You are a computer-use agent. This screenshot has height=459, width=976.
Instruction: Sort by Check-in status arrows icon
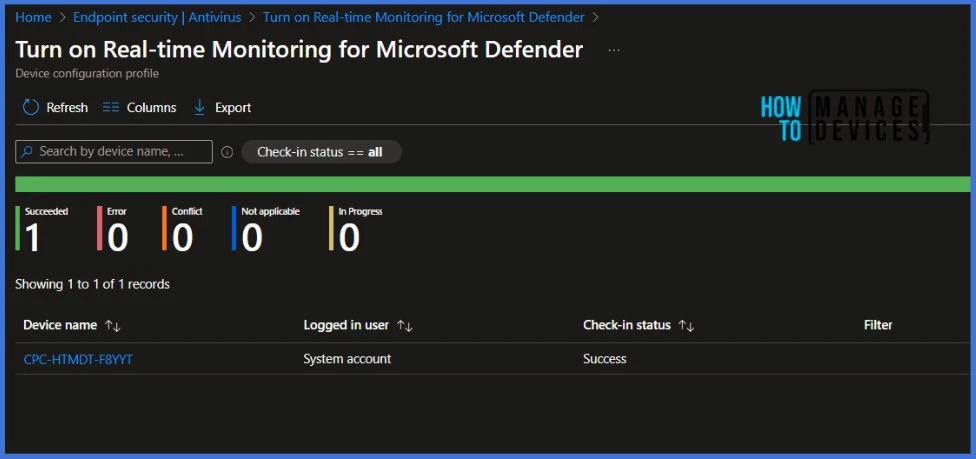(686, 326)
